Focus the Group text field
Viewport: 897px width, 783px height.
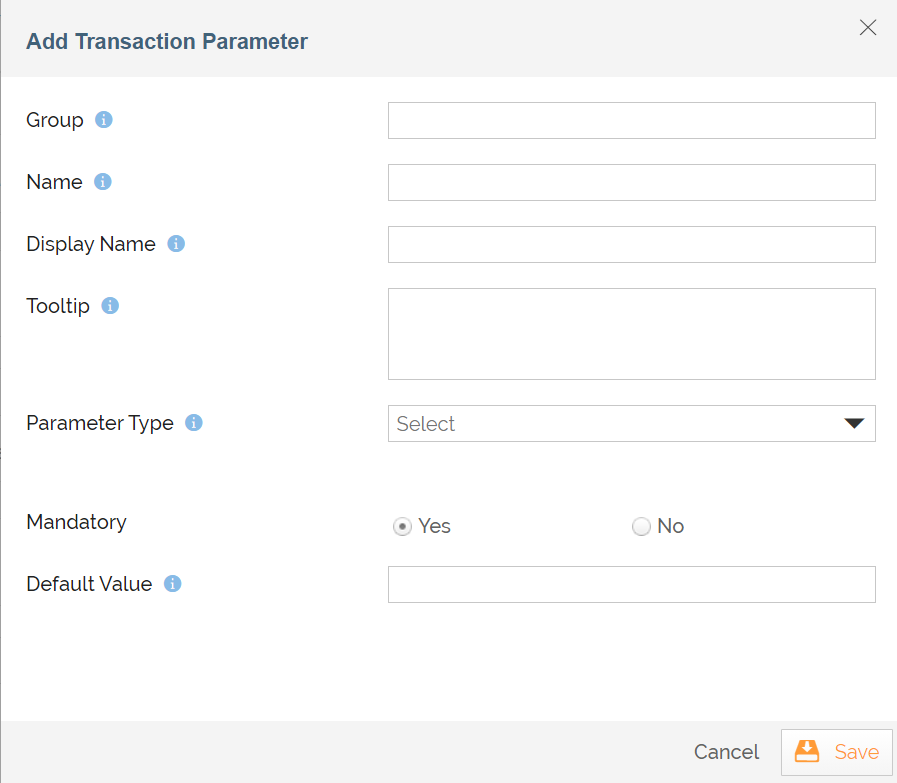[x=631, y=120]
